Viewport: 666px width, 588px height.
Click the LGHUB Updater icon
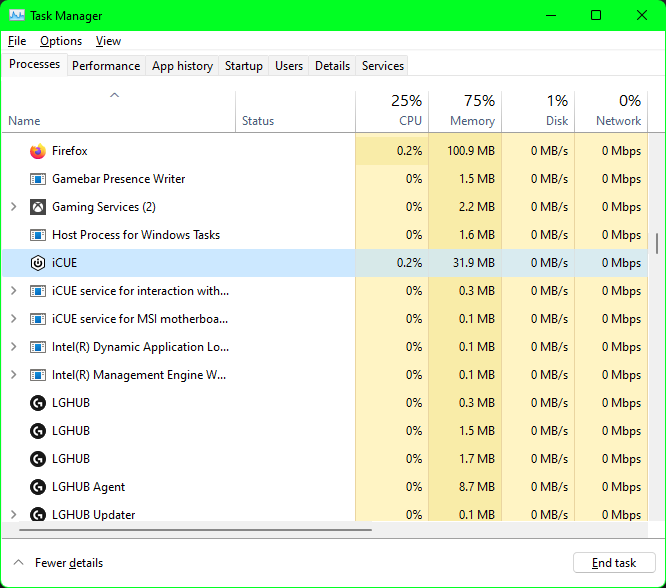click(38, 514)
